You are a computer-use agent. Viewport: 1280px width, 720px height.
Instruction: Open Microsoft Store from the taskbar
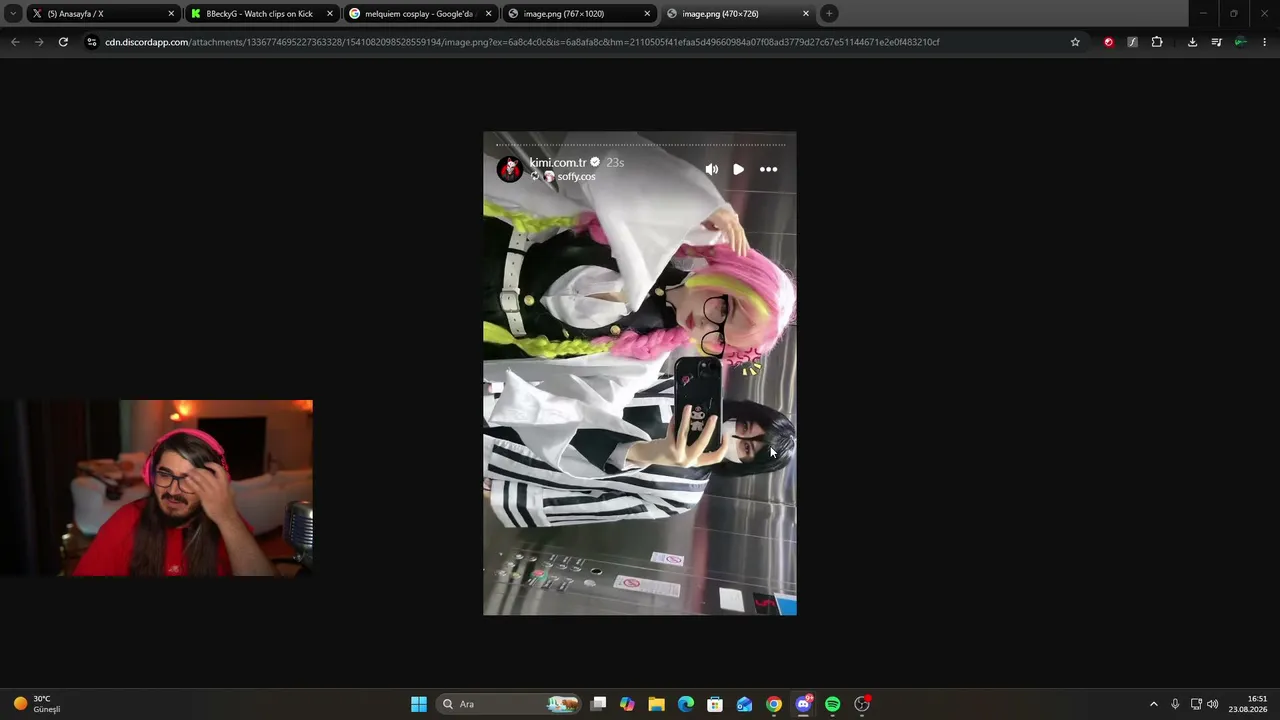pyautogui.click(x=715, y=704)
